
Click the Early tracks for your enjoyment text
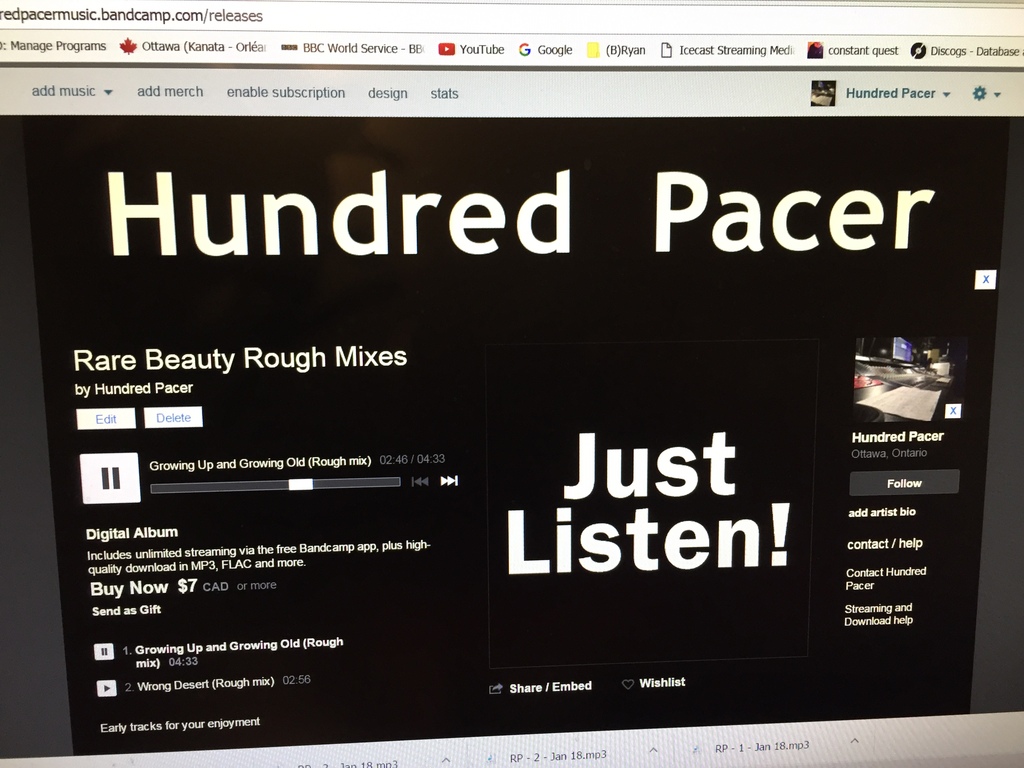(180, 725)
